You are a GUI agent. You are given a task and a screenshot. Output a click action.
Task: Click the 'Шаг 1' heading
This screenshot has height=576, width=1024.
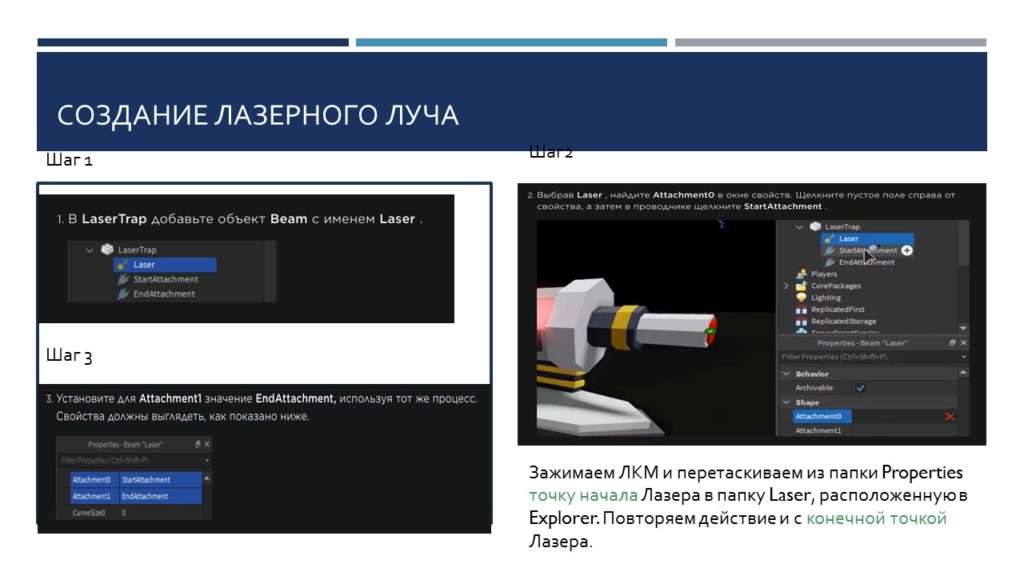click(x=69, y=160)
